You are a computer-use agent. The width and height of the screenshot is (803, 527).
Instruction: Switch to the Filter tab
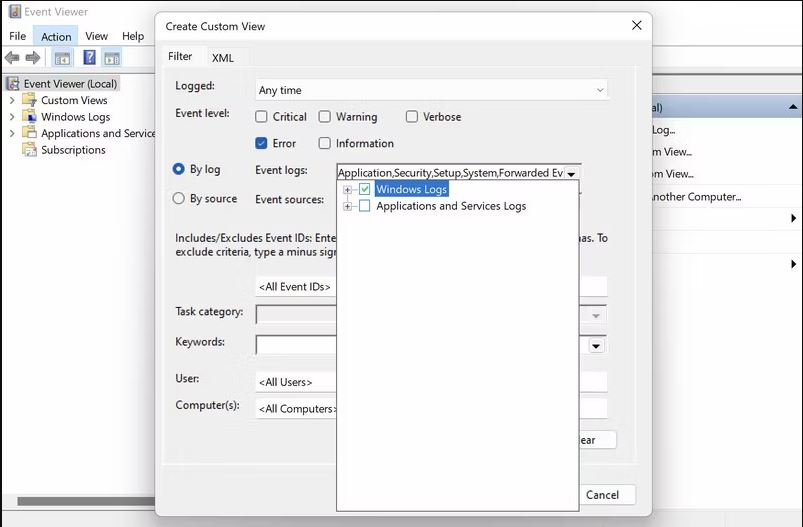(180, 56)
